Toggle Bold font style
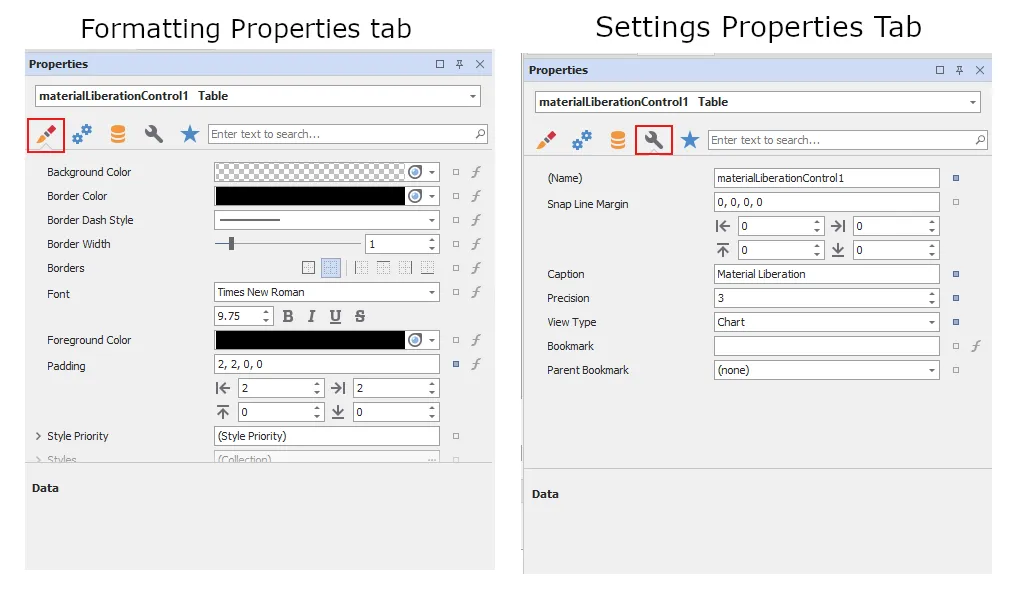This screenshot has height=603, width=1020. [288, 316]
